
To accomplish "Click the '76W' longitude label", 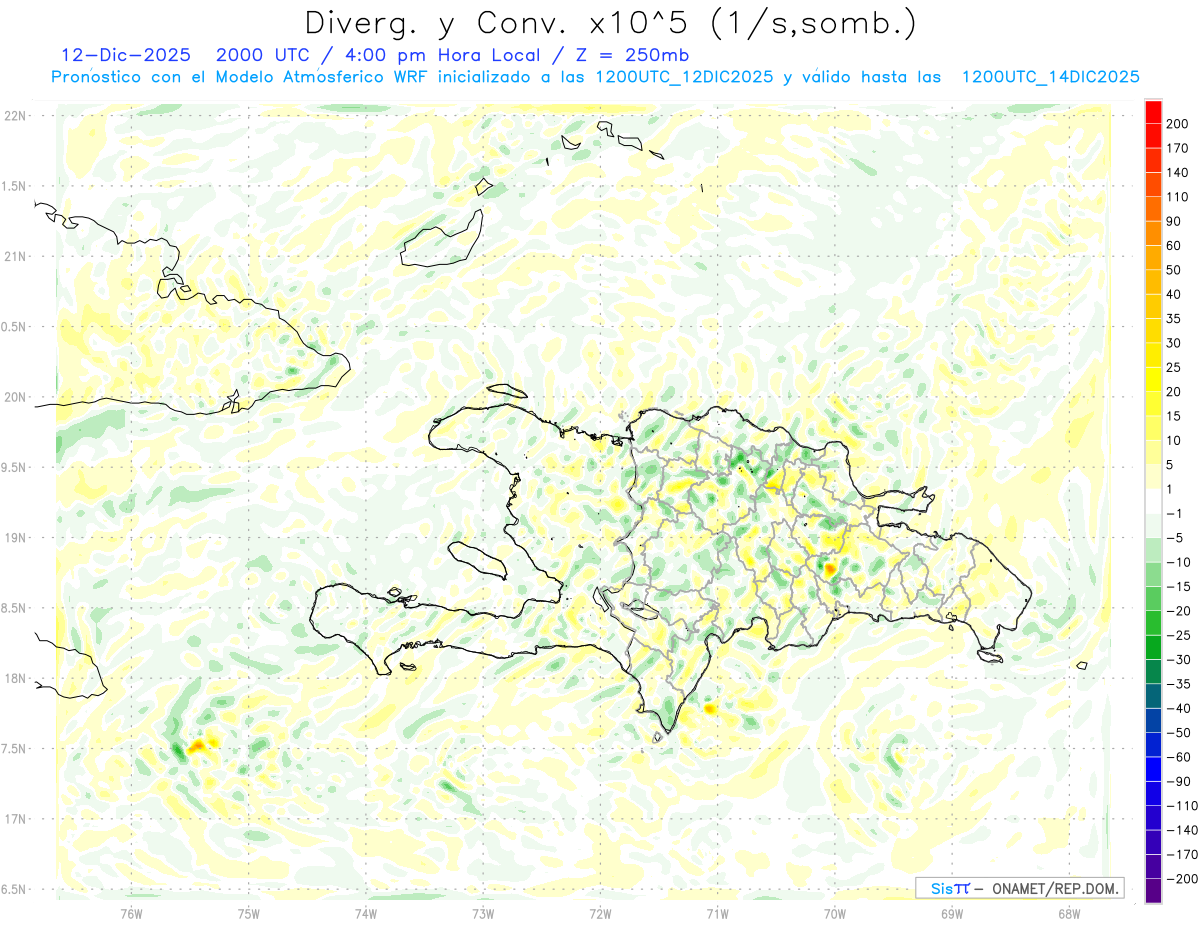I will [132, 912].
